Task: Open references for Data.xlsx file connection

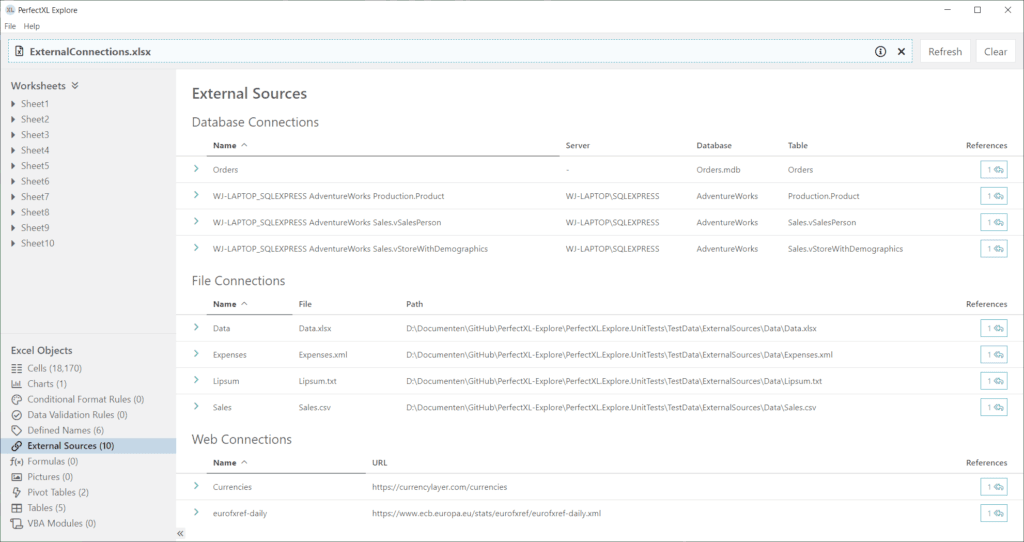Action: pyautogui.click(x=993, y=328)
